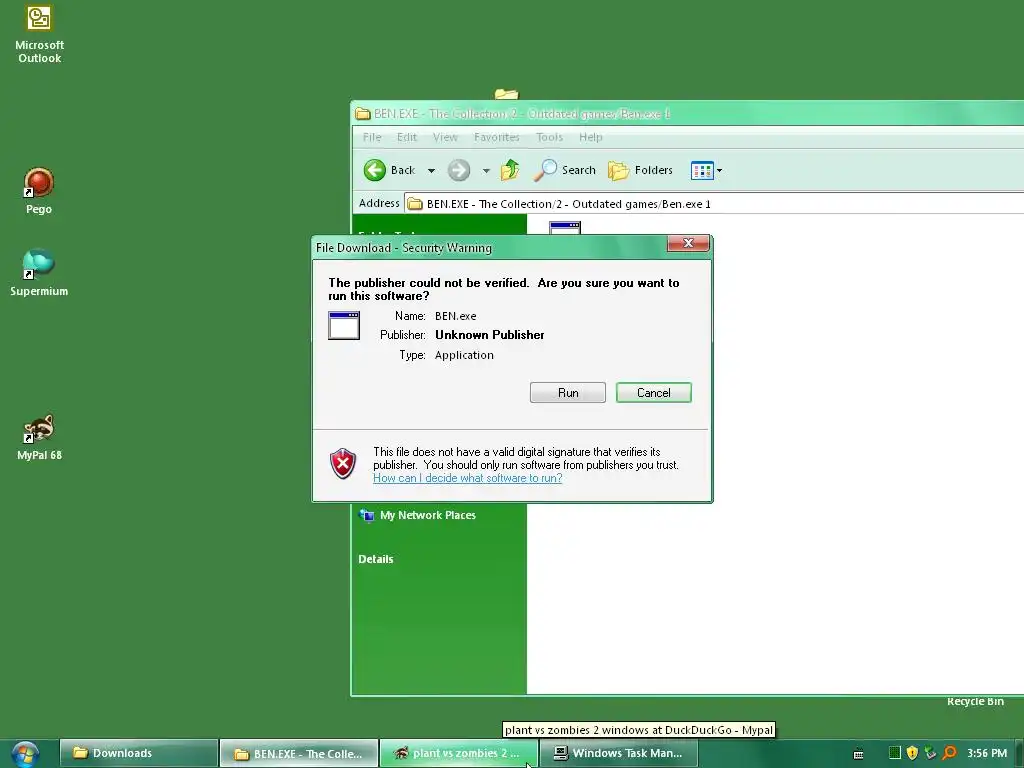Screen dimensions: 1024x768
Task: Open the View menu in Explorer
Action: pyautogui.click(x=445, y=137)
